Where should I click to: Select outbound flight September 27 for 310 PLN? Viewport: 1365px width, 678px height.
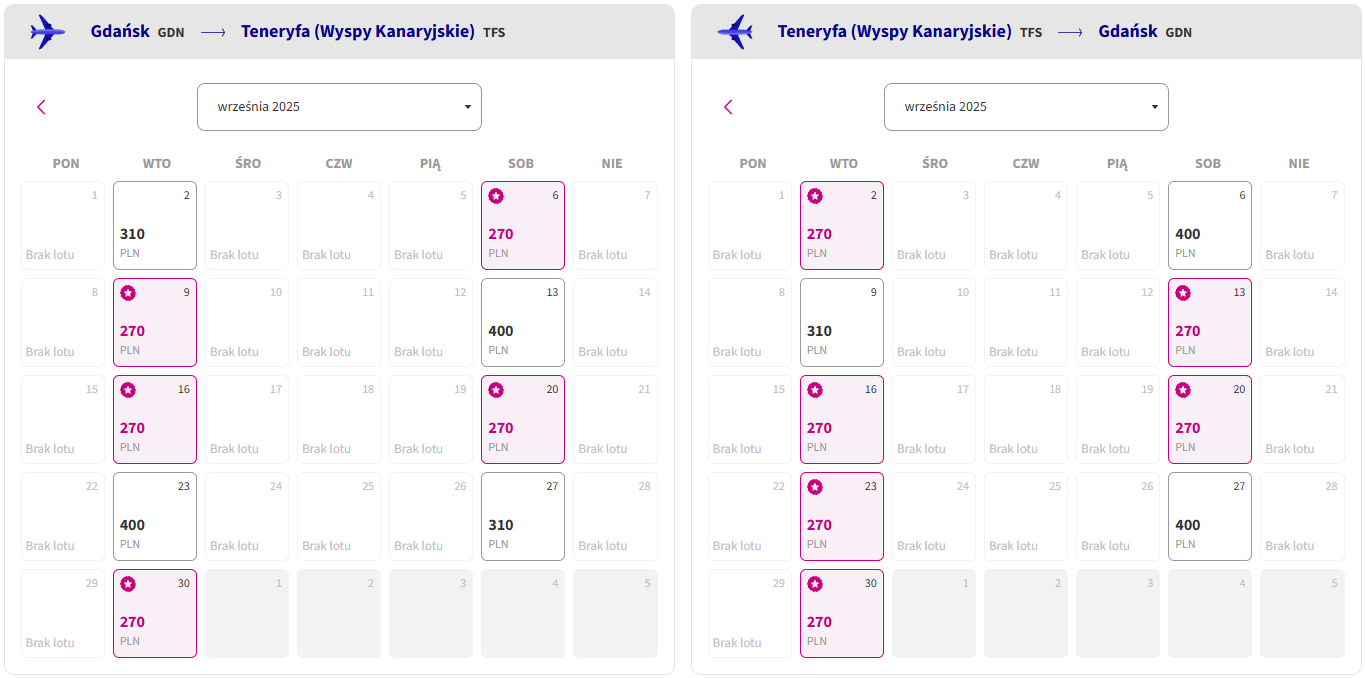(523, 516)
